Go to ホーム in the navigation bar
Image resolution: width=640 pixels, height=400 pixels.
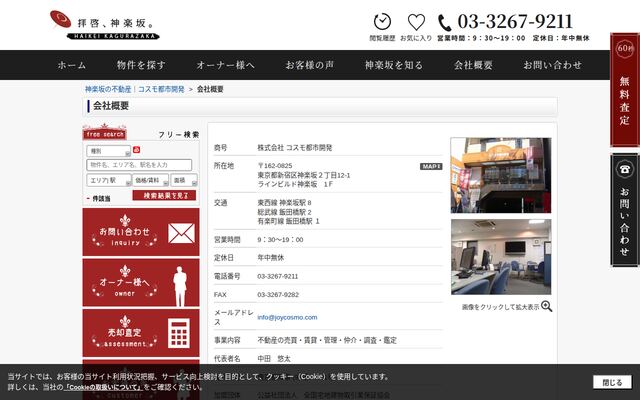point(72,65)
